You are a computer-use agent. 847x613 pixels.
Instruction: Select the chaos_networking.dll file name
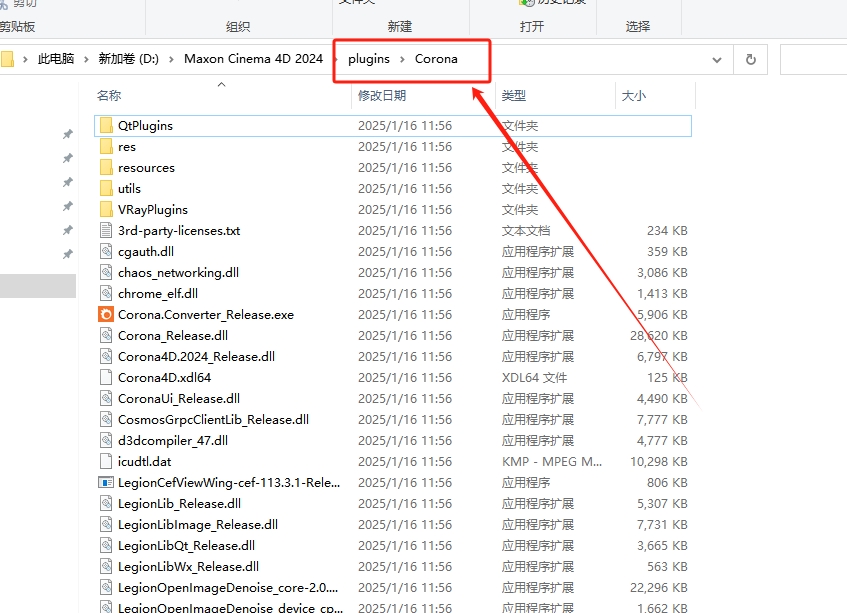(178, 273)
